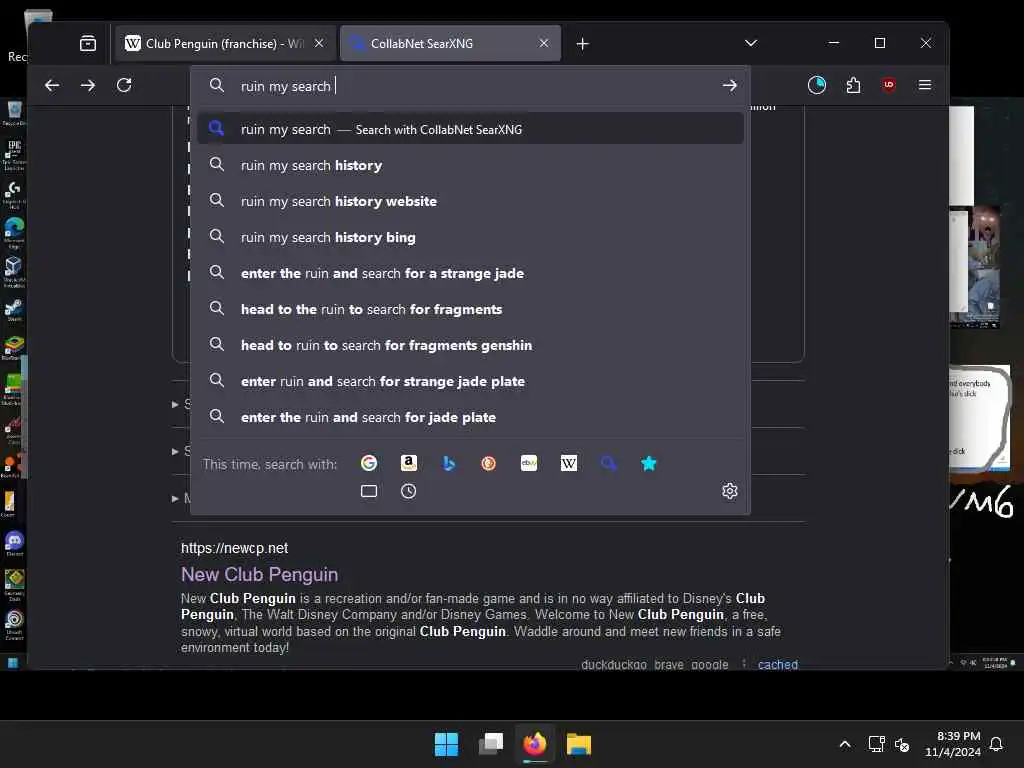Search this time with eBay

click(x=529, y=463)
